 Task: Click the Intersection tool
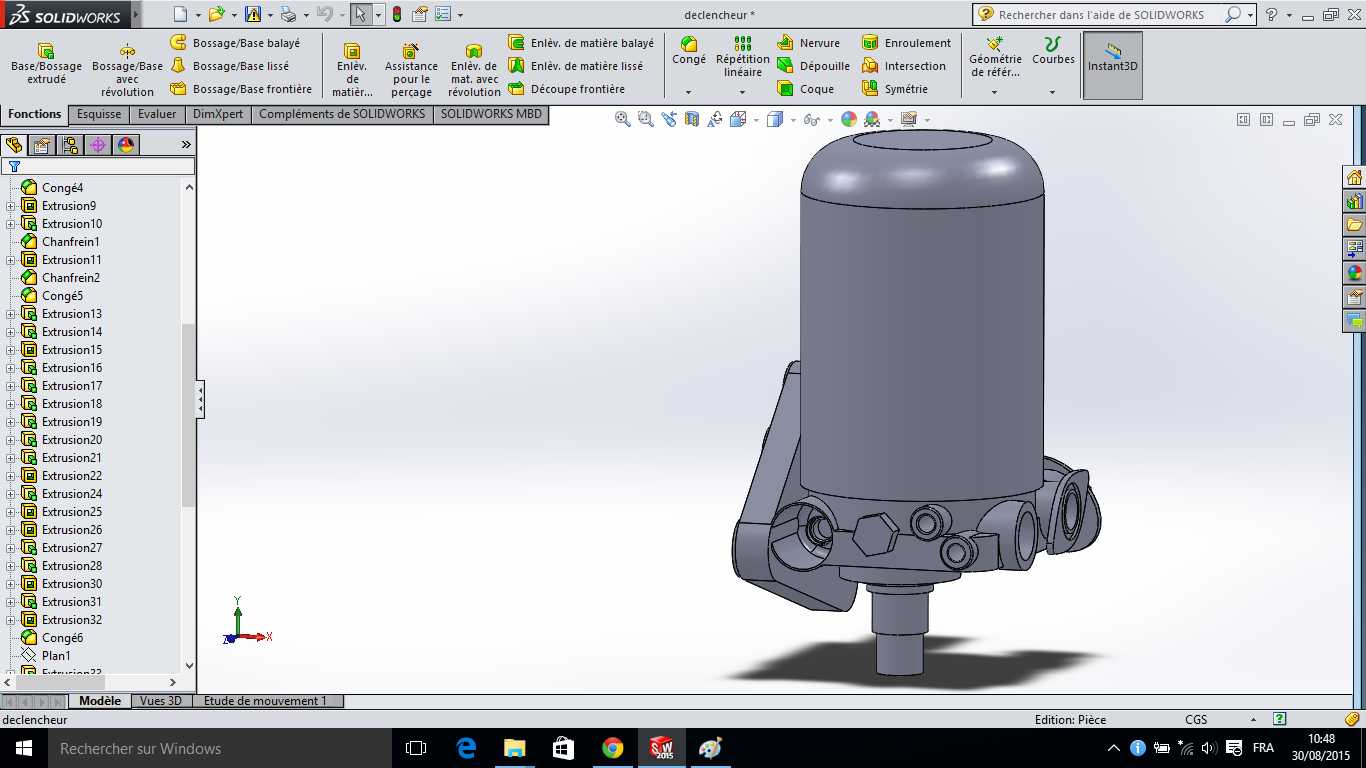[x=904, y=66]
